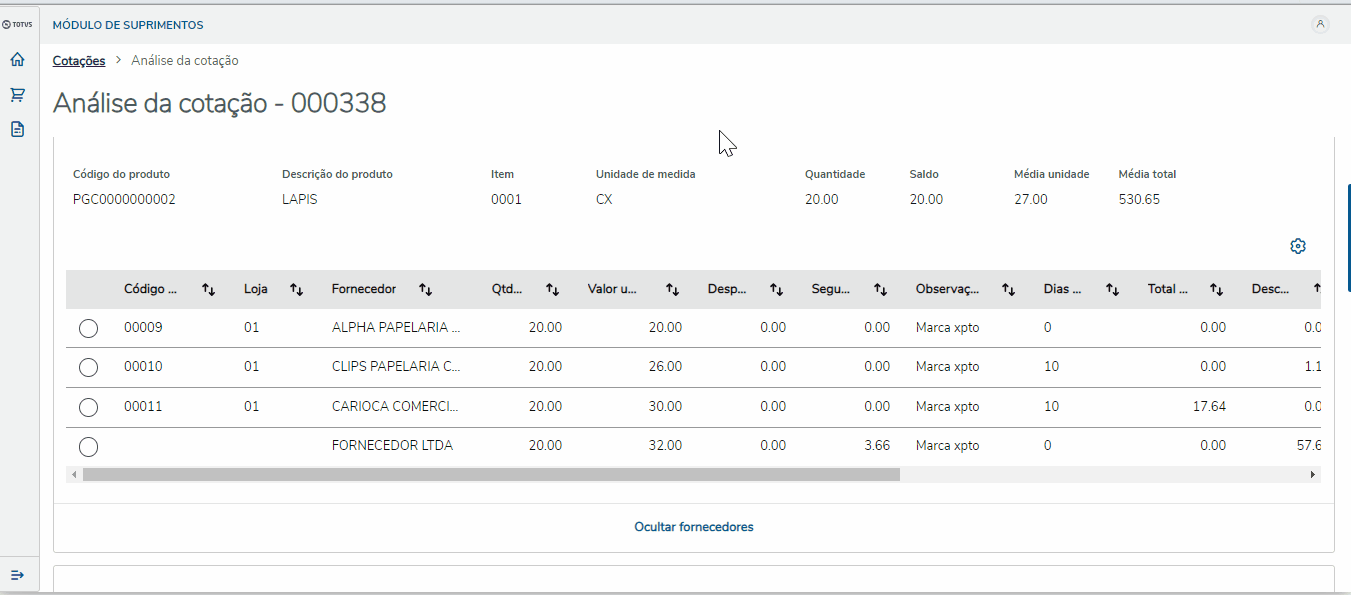
Task: Click the horizontal scrollbar thumb of the table
Action: click(x=490, y=475)
